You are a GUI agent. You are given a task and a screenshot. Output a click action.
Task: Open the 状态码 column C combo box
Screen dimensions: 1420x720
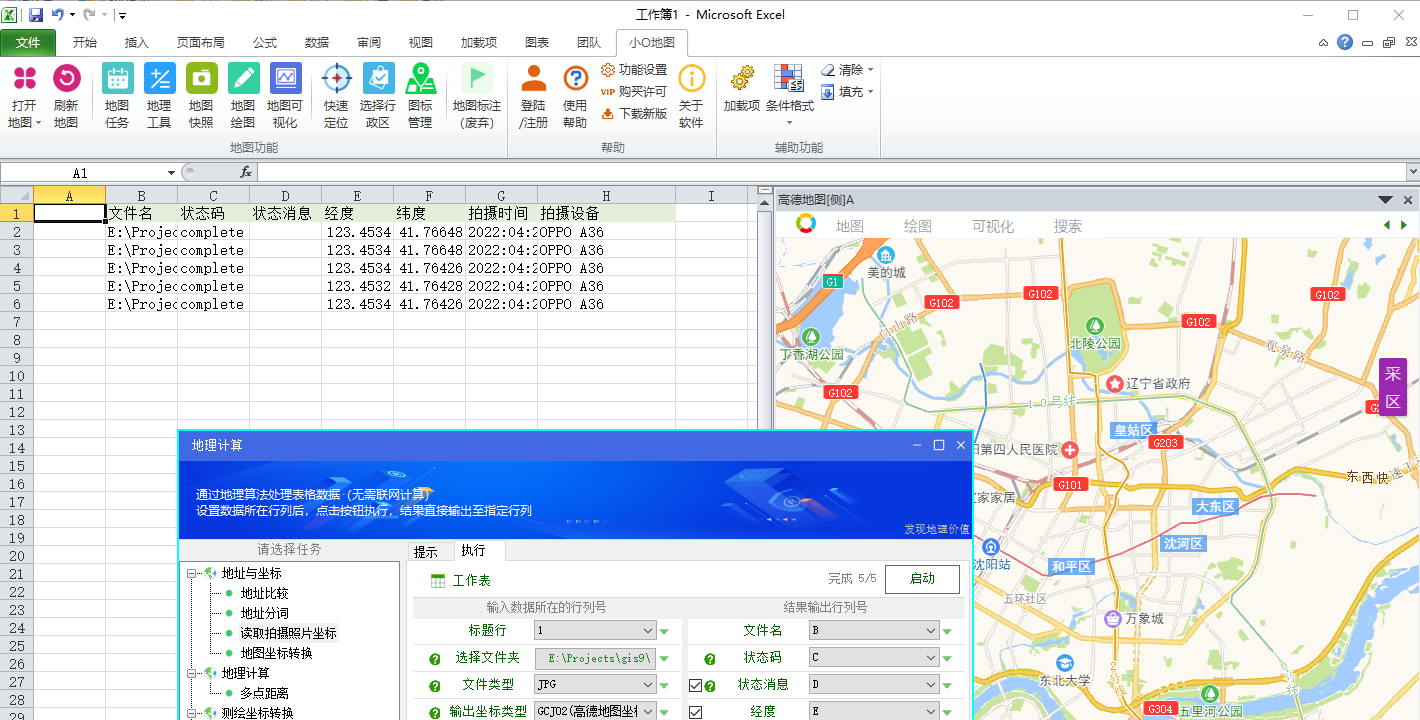point(874,658)
